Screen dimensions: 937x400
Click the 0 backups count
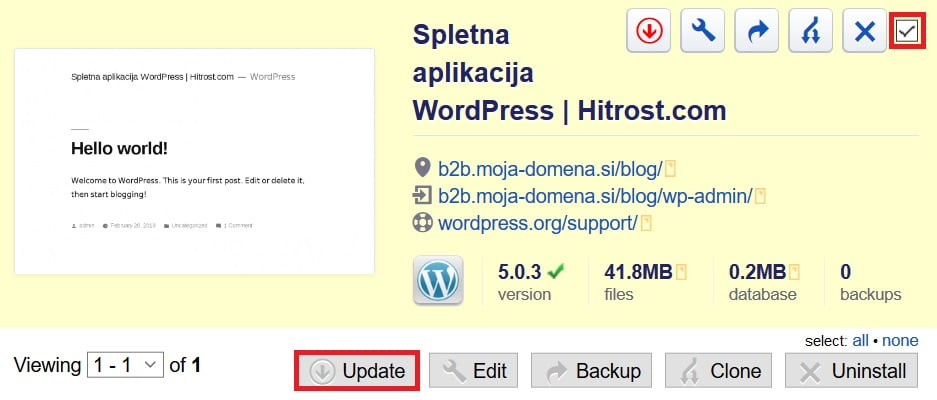846,272
